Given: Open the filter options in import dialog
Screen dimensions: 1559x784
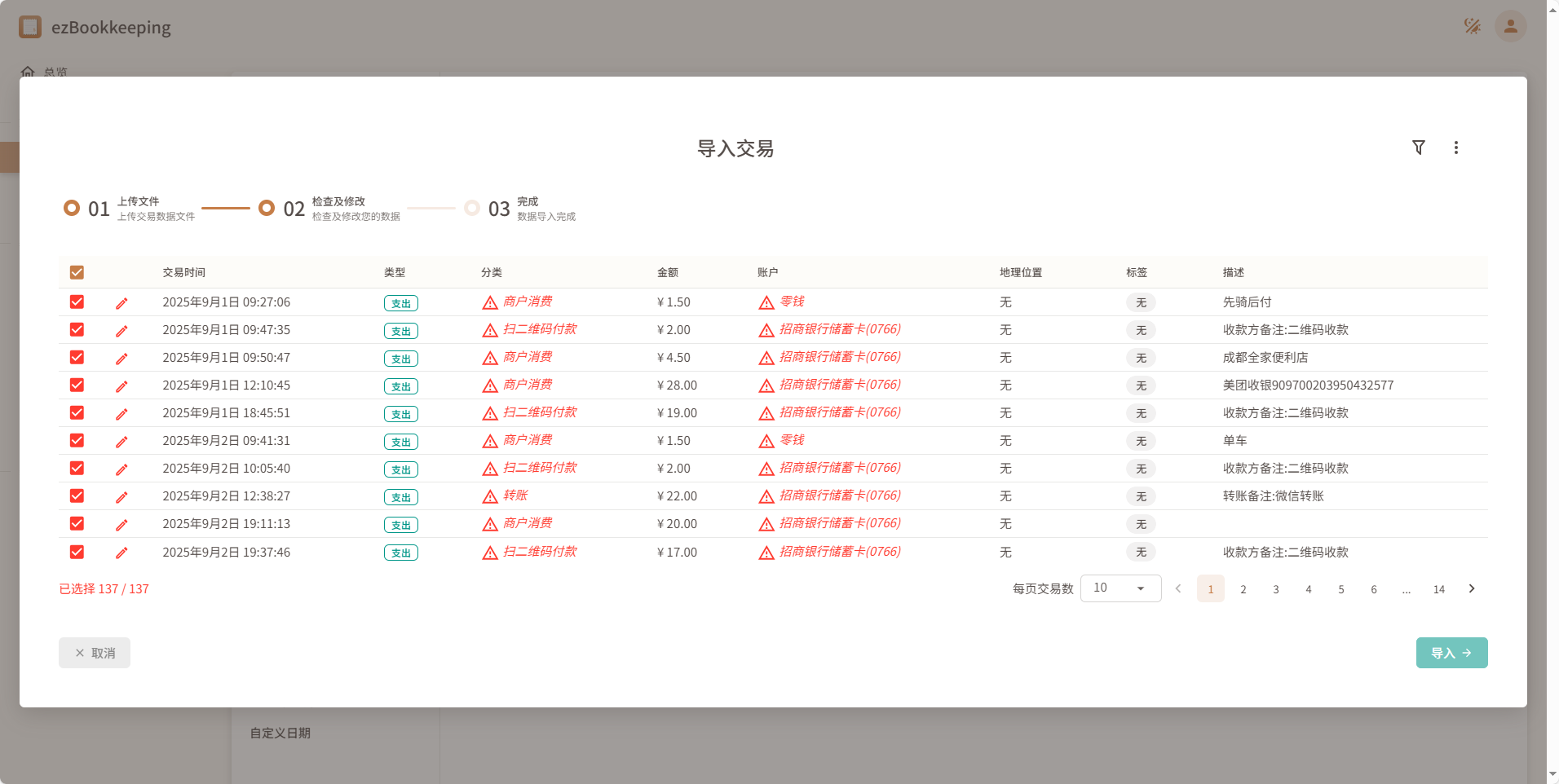Looking at the screenshot, I should pyautogui.click(x=1419, y=148).
